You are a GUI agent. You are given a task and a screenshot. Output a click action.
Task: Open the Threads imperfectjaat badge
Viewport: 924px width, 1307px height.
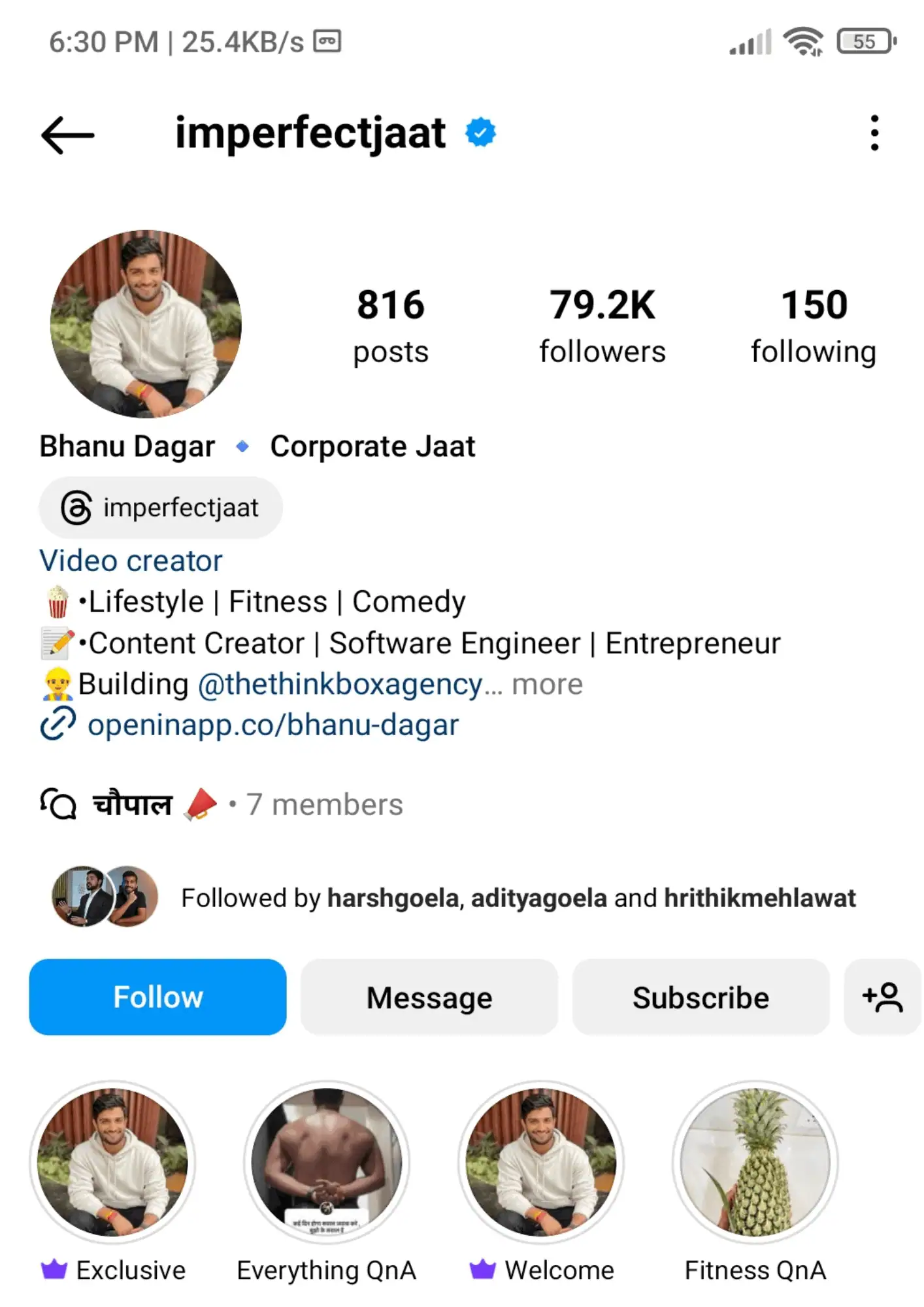[161, 508]
